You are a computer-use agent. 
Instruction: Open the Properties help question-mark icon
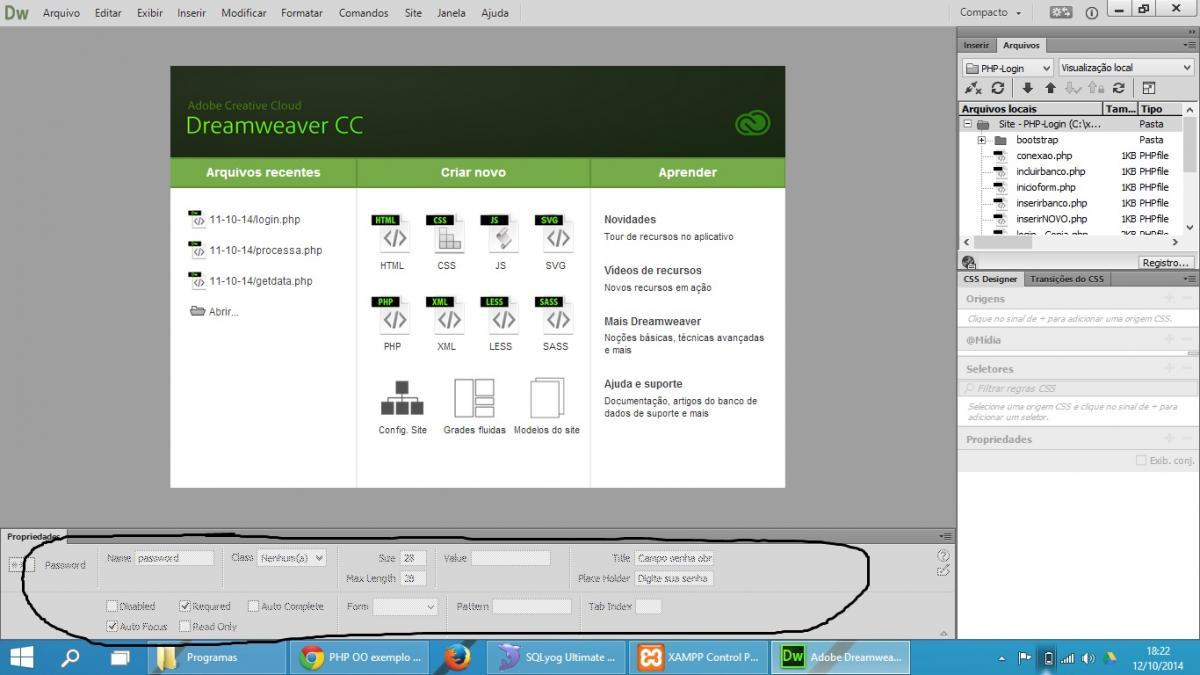point(943,555)
